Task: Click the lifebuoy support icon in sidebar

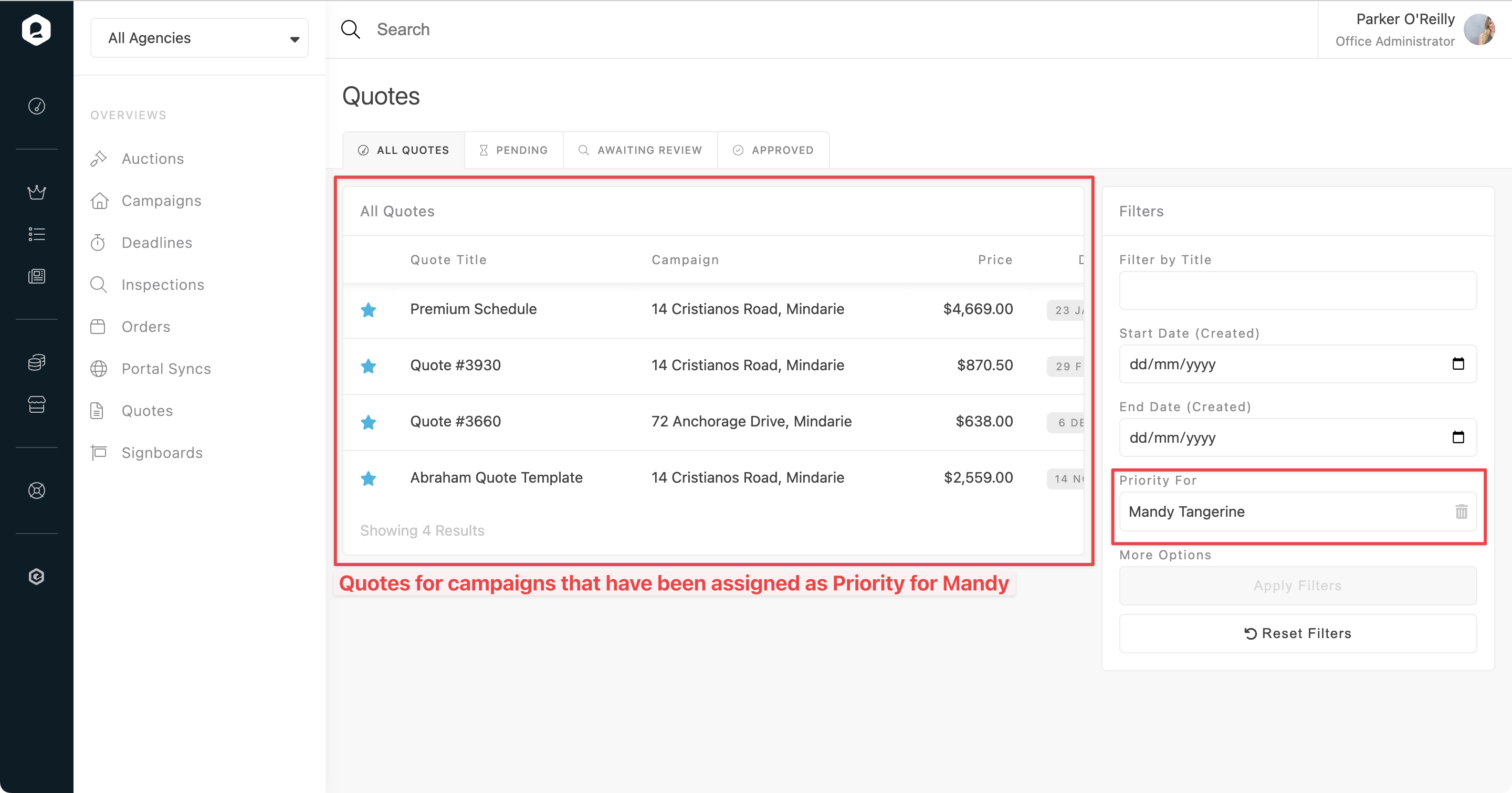Action: (36, 490)
